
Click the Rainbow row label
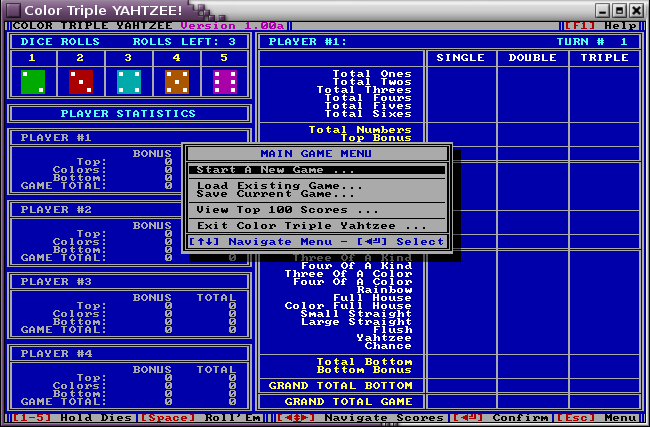point(384,290)
